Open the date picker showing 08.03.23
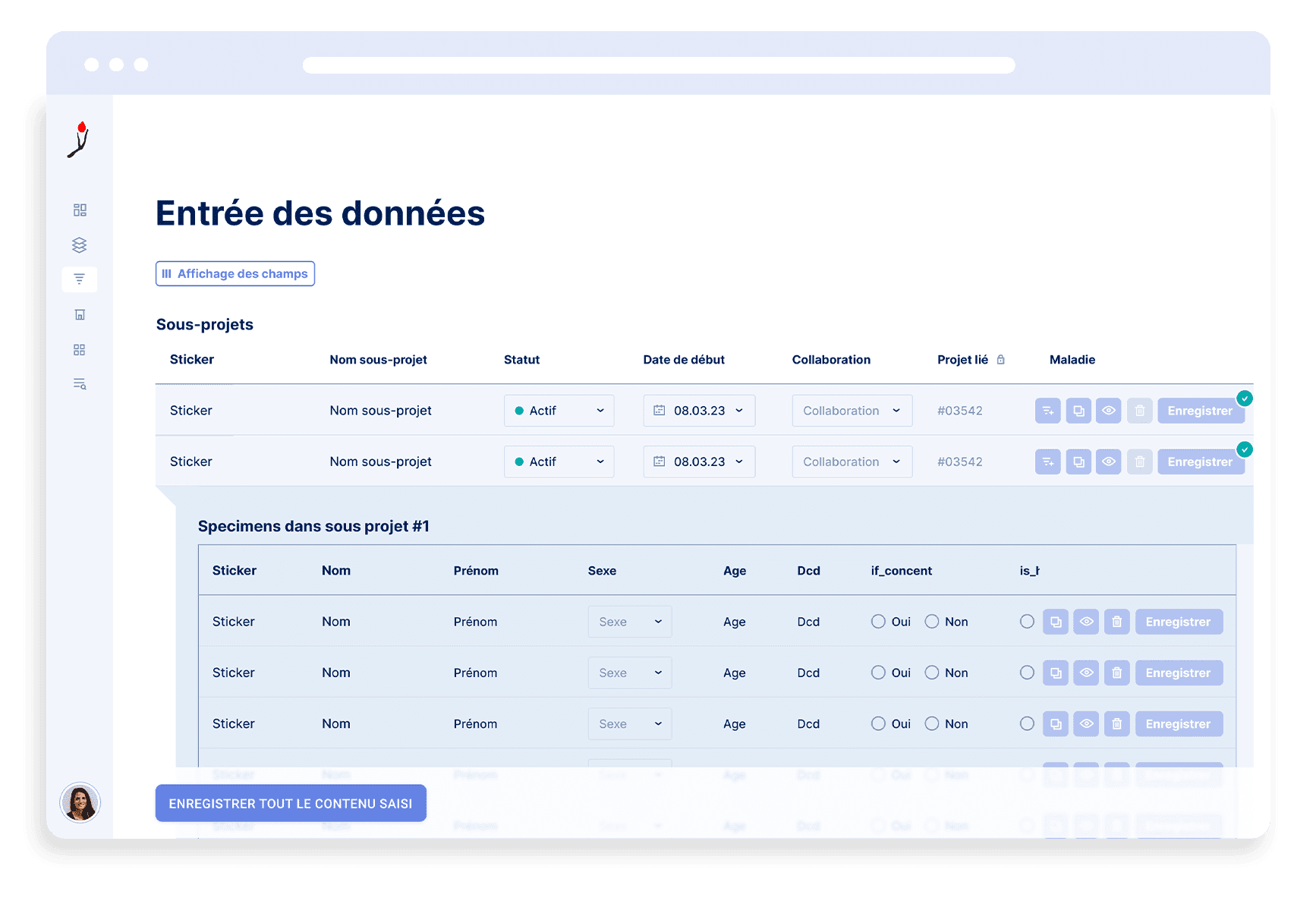The height and width of the screenshot is (901, 1316). tap(698, 410)
